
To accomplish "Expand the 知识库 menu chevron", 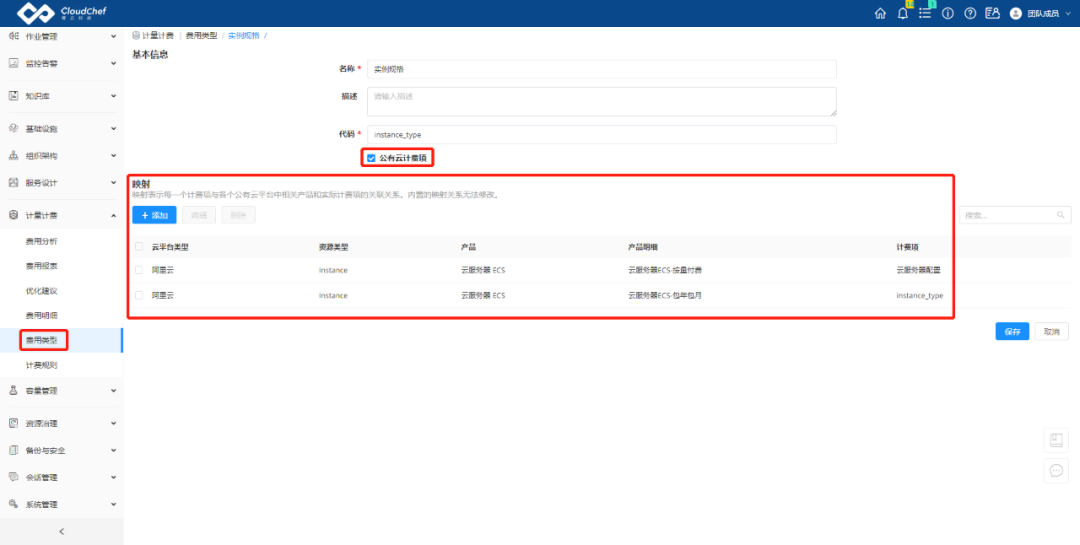I will [114, 96].
